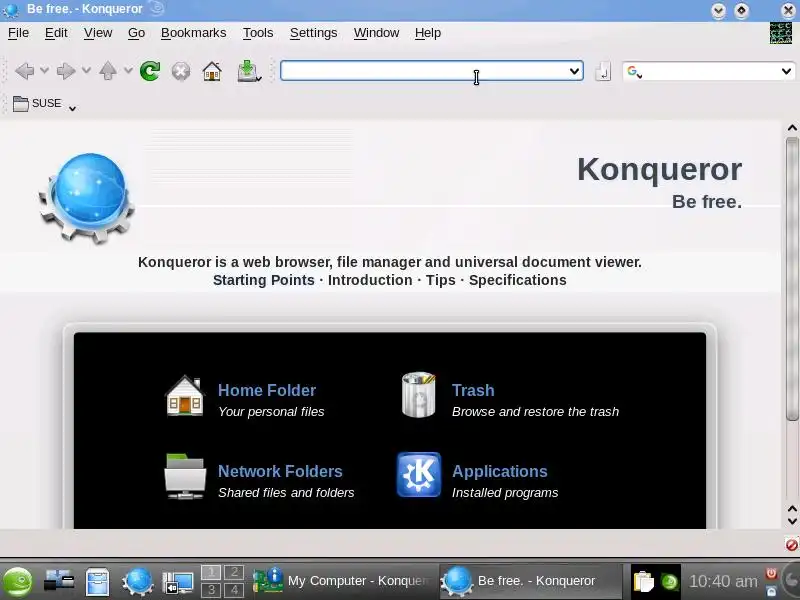Click the Up arrow navigation button
The image size is (800, 600).
point(108,71)
